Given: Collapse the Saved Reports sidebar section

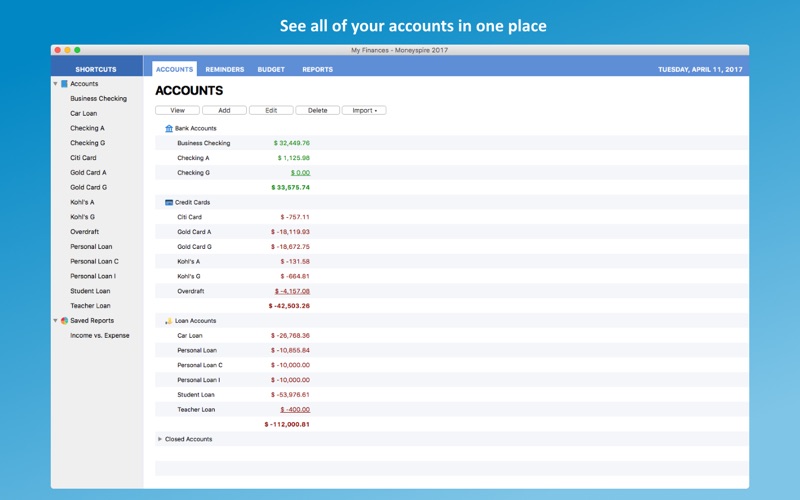Looking at the screenshot, I should click(x=55, y=320).
